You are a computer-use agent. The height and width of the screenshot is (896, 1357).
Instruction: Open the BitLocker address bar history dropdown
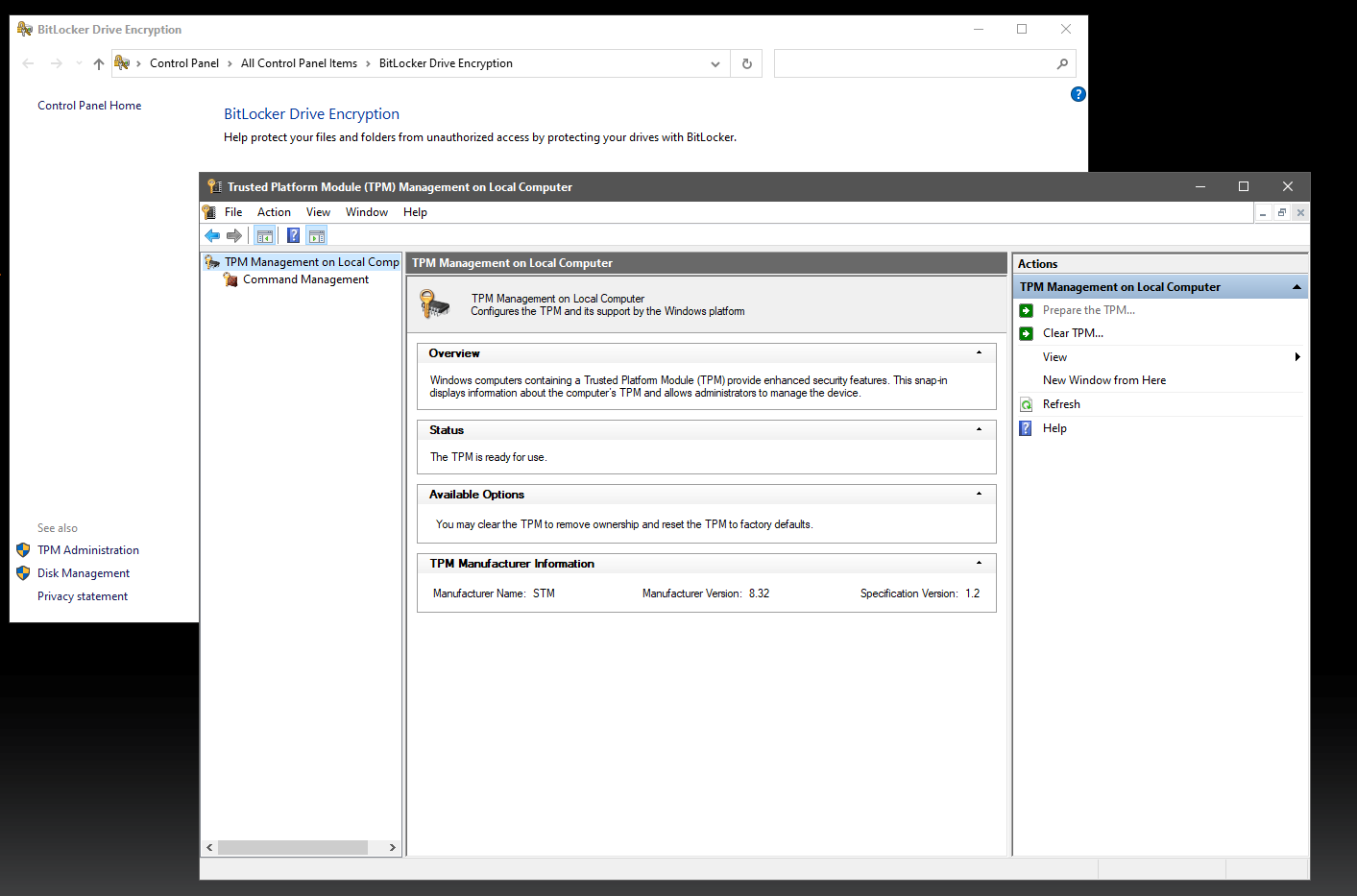[715, 63]
